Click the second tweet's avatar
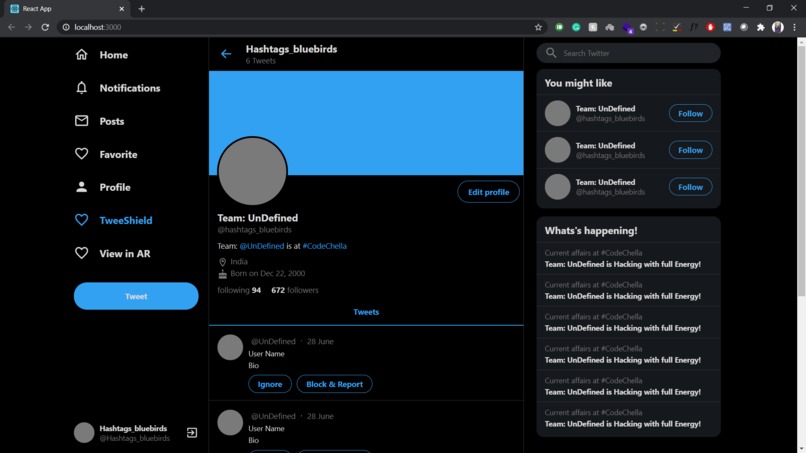Image resolution: width=806 pixels, height=453 pixels. pyautogui.click(x=230, y=422)
